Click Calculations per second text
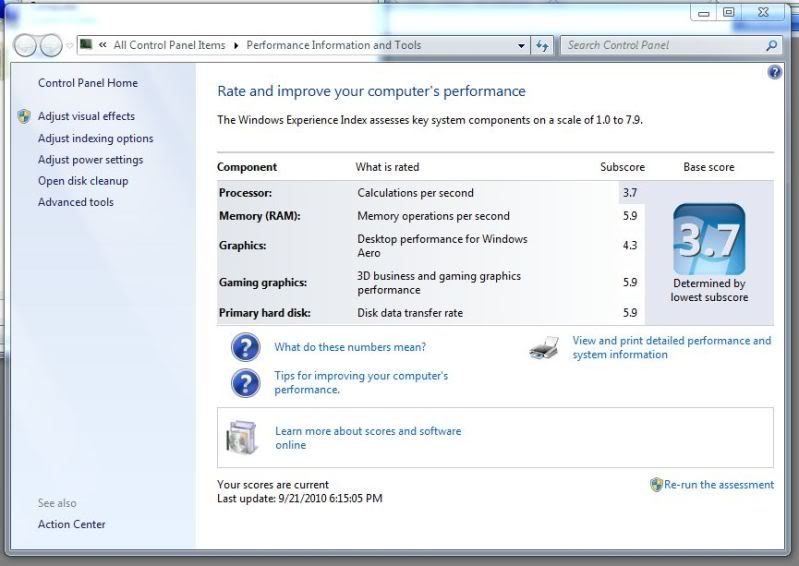This screenshot has height=566, width=799. coord(415,193)
